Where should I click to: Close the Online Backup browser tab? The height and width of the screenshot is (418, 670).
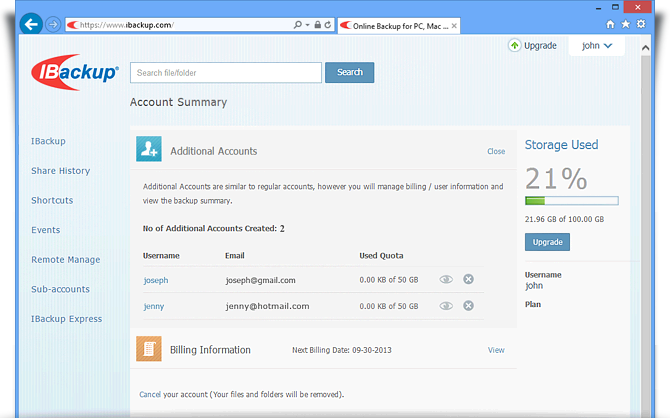click(x=454, y=26)
